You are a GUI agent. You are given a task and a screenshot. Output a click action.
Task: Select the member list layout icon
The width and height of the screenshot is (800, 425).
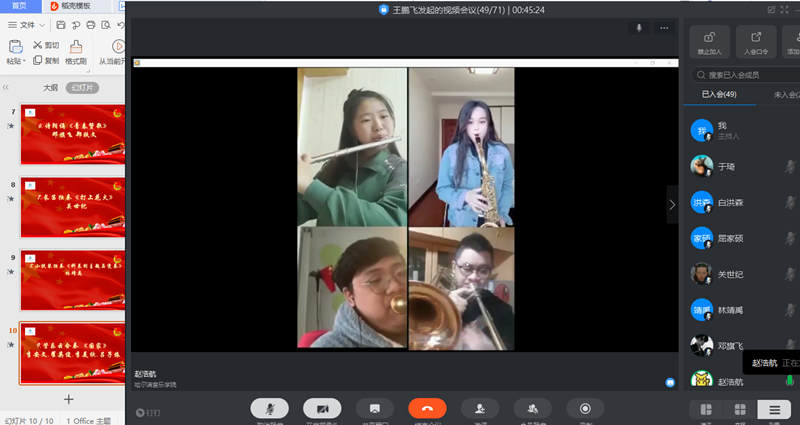(773, 409)
